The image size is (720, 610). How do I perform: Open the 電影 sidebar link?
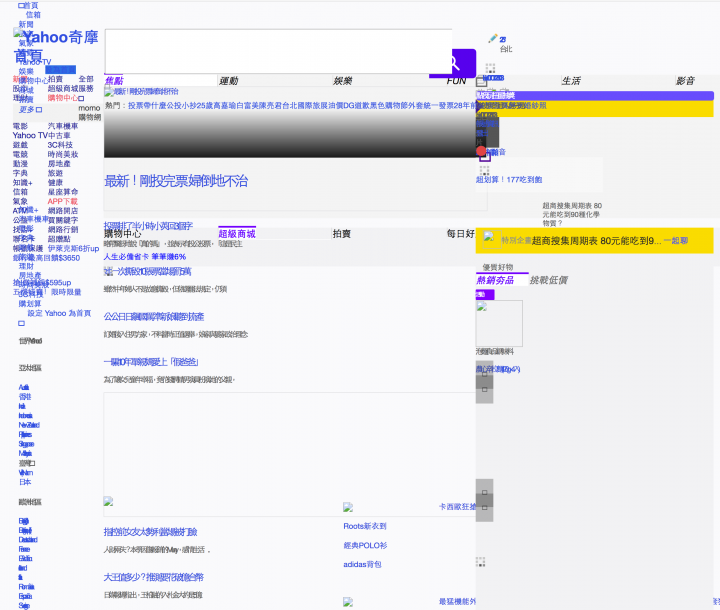coord(20,126)
